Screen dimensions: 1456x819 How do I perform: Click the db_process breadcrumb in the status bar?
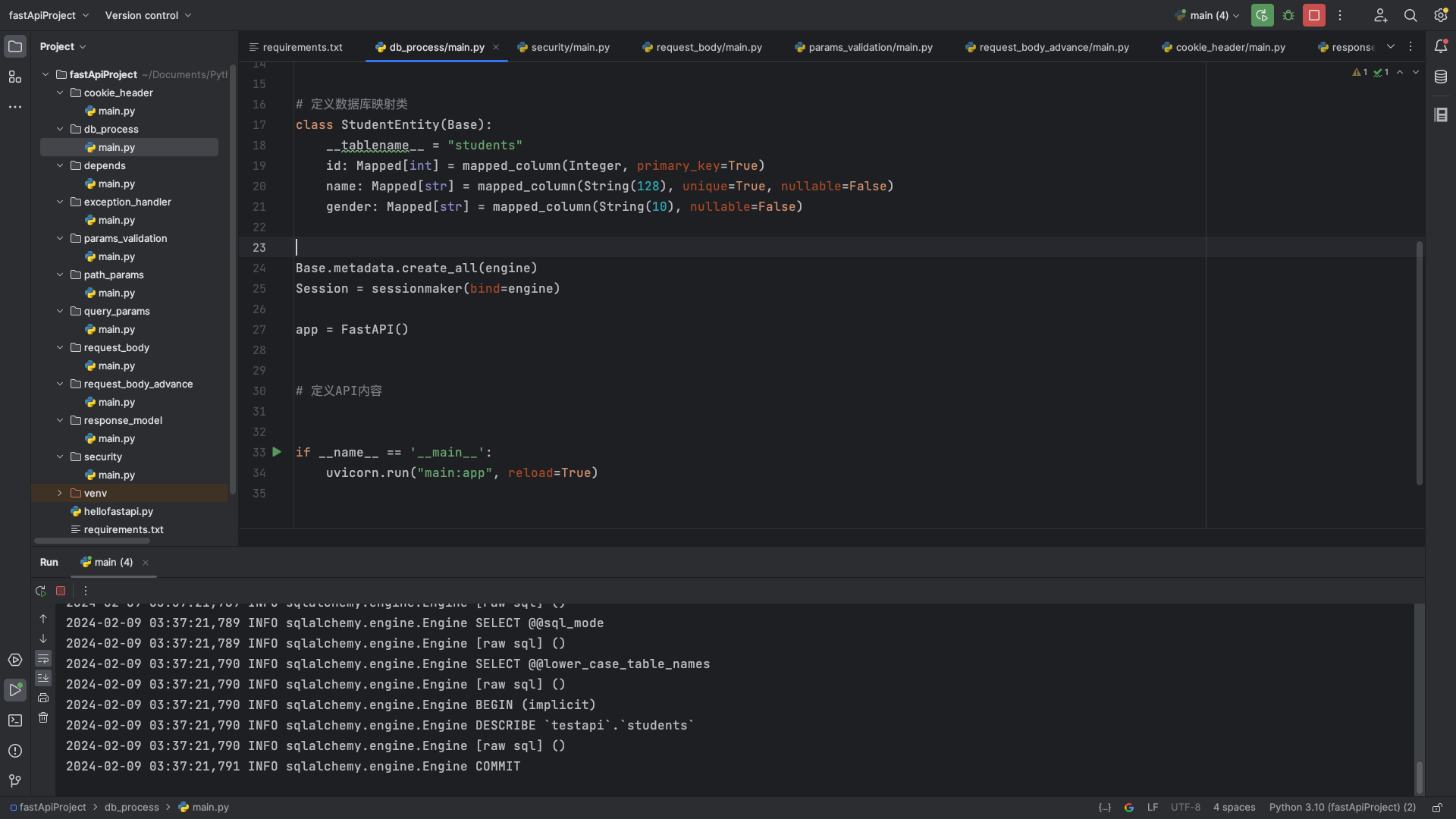coord(131,808)
